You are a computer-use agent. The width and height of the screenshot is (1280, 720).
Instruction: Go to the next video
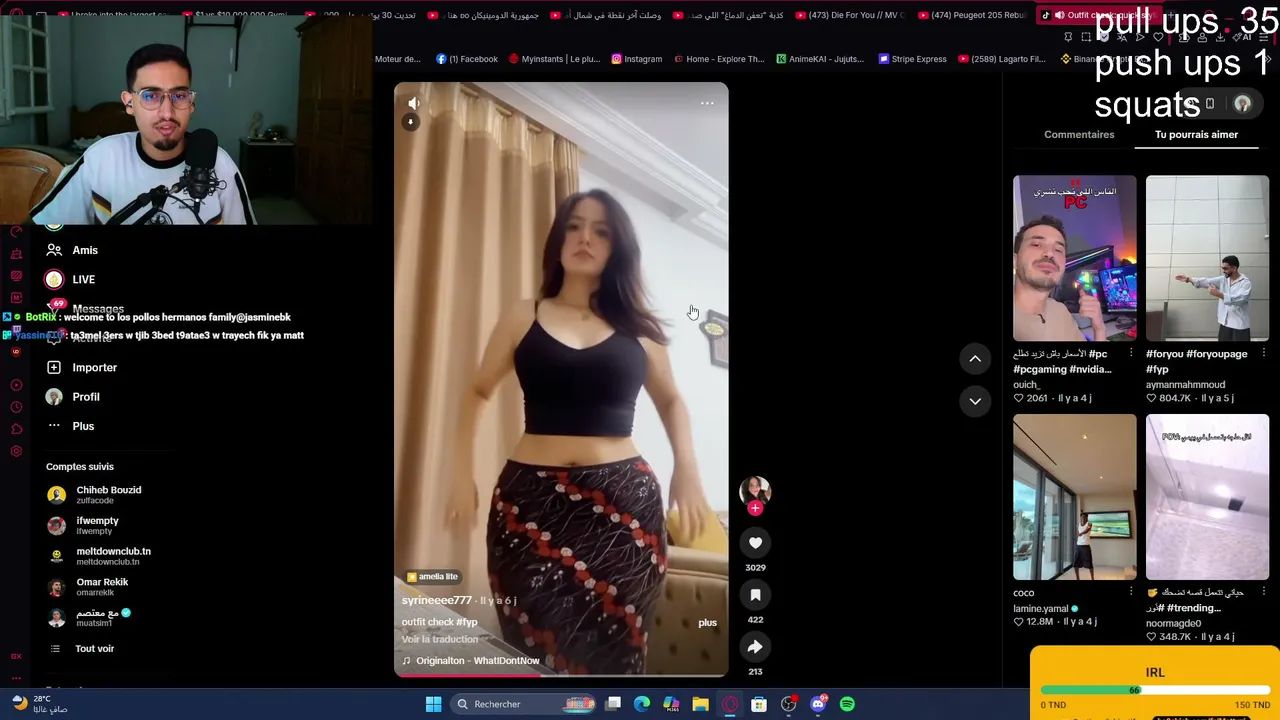pyautogui.click(x=975, y=401)
